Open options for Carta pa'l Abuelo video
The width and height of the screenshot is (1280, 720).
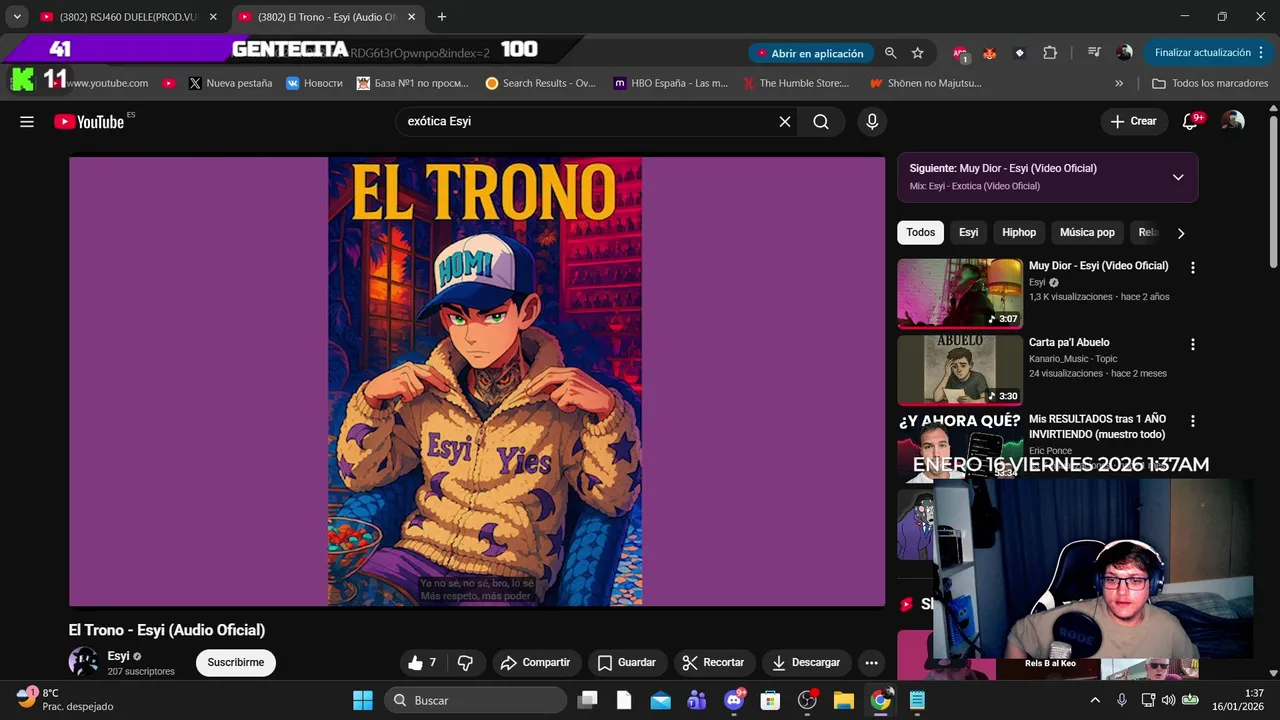pyautogui.click(x=1192, y=344)
